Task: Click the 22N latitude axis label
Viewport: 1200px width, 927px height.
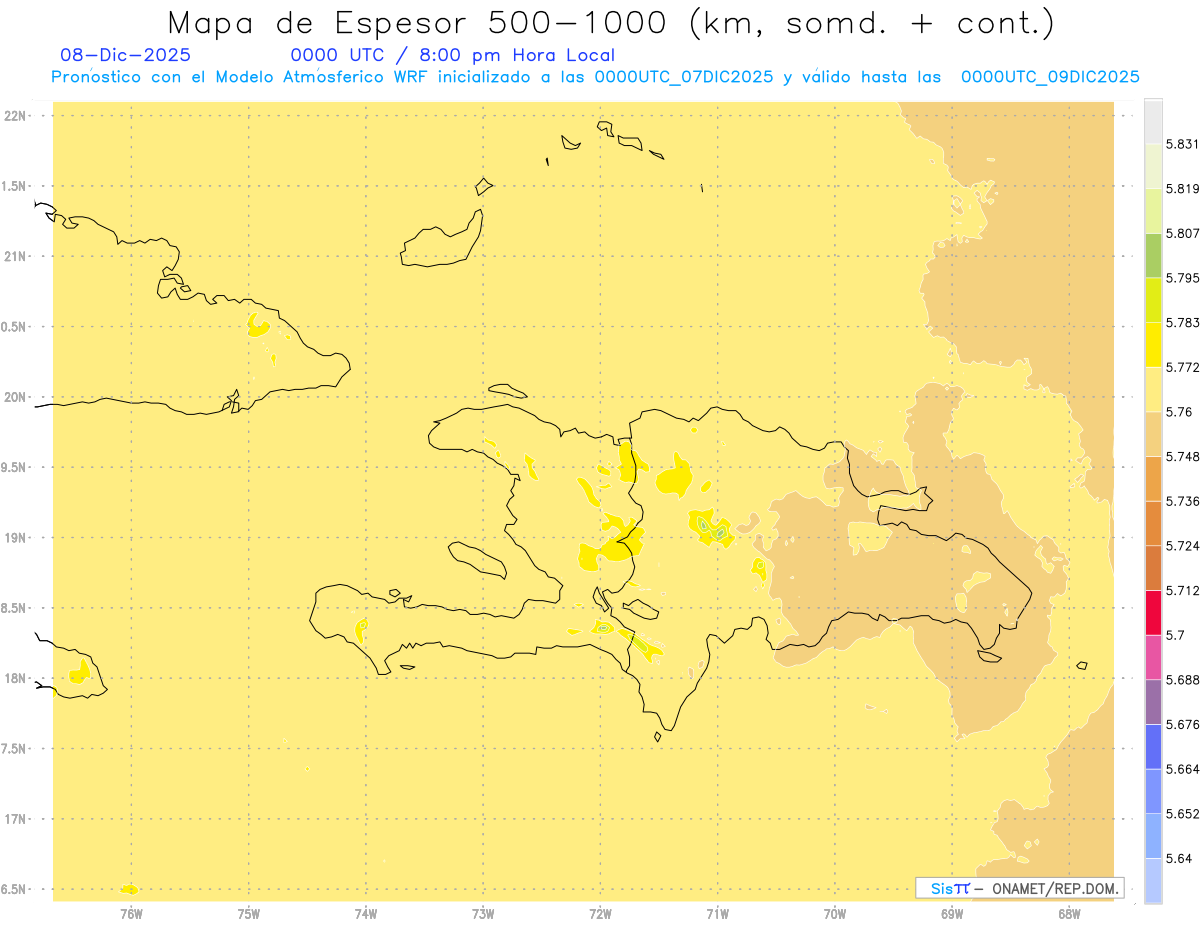Action: click(14, 116)
